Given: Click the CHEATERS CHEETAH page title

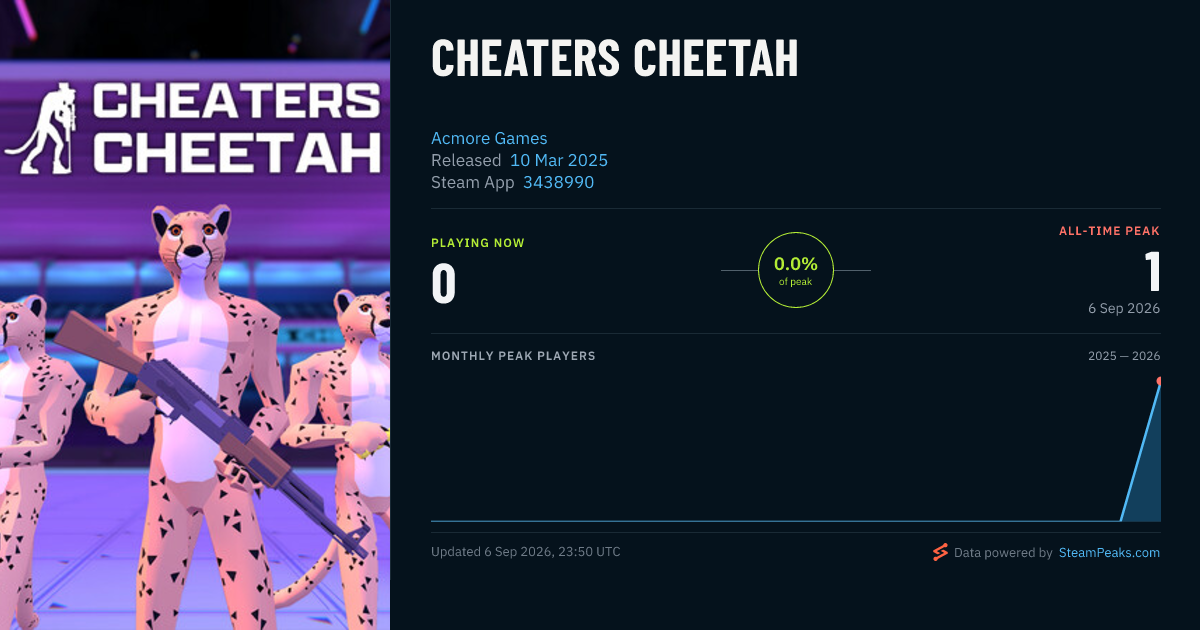Looking at the screenshot, I should point(615,59).
